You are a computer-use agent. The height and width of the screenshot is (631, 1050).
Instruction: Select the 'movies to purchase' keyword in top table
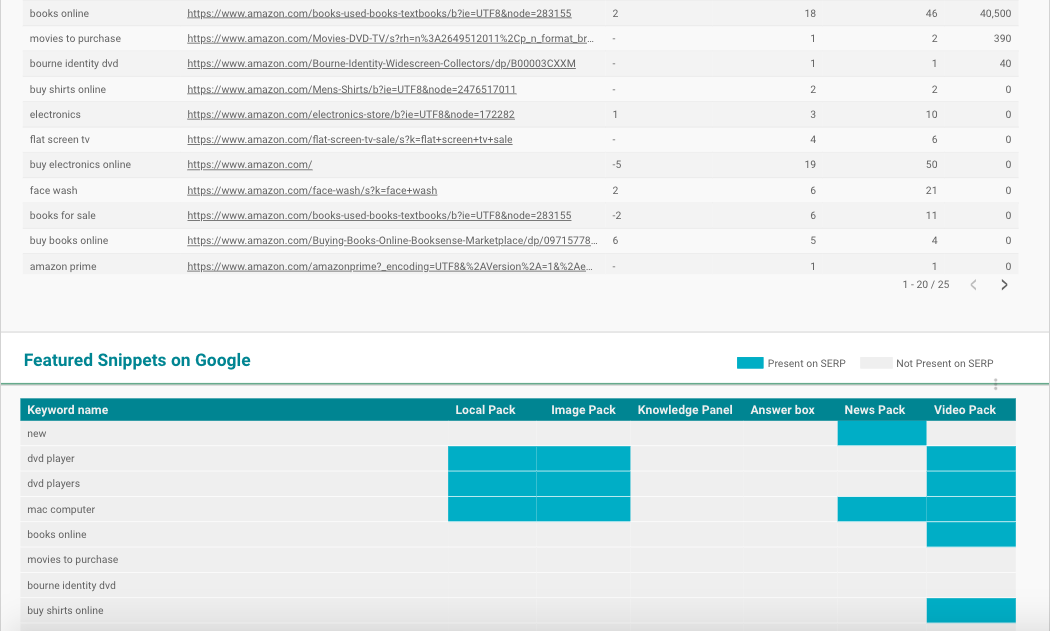coord(75,39)
